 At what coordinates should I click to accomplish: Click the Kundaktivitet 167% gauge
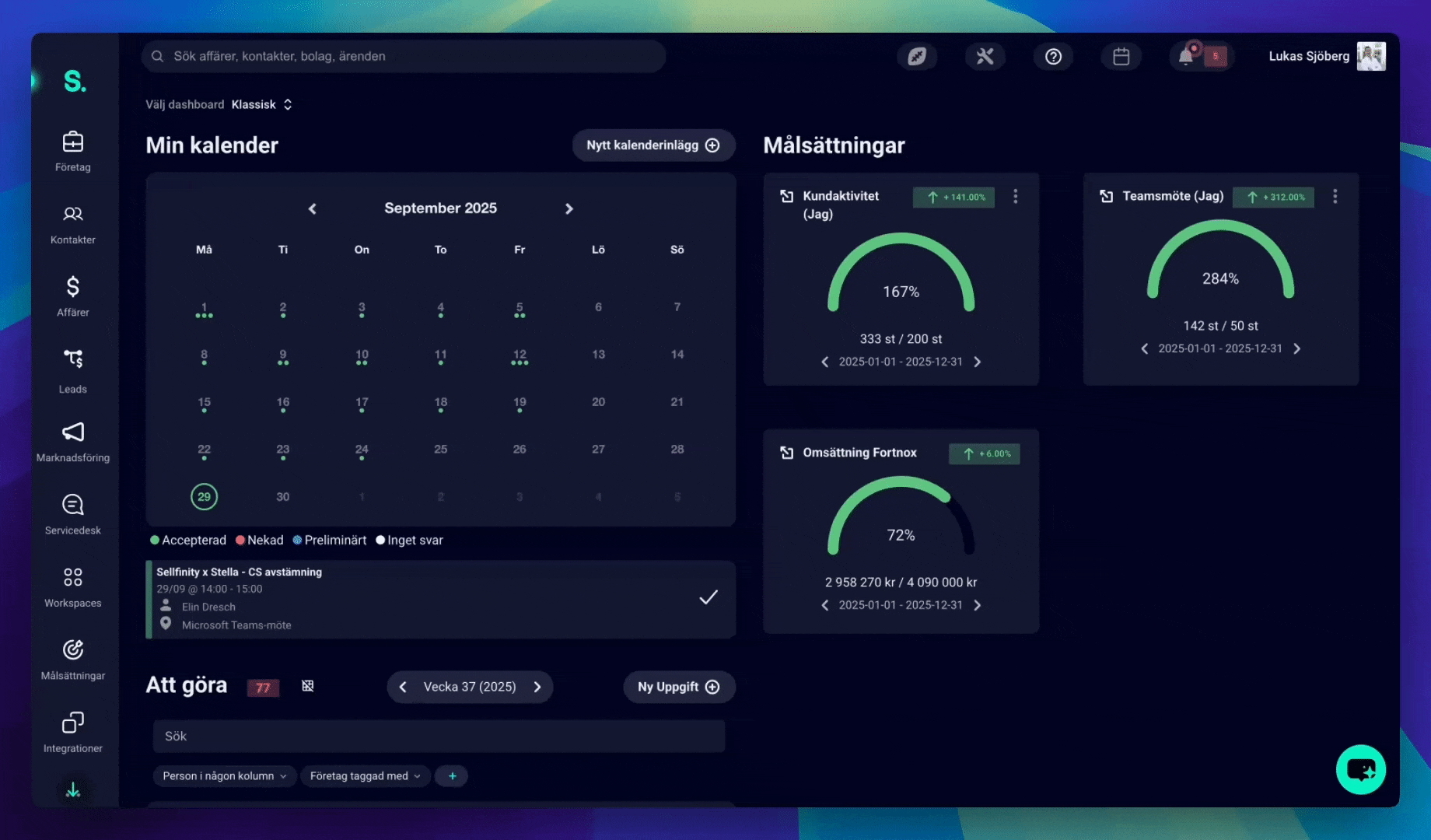pos(901,273)
